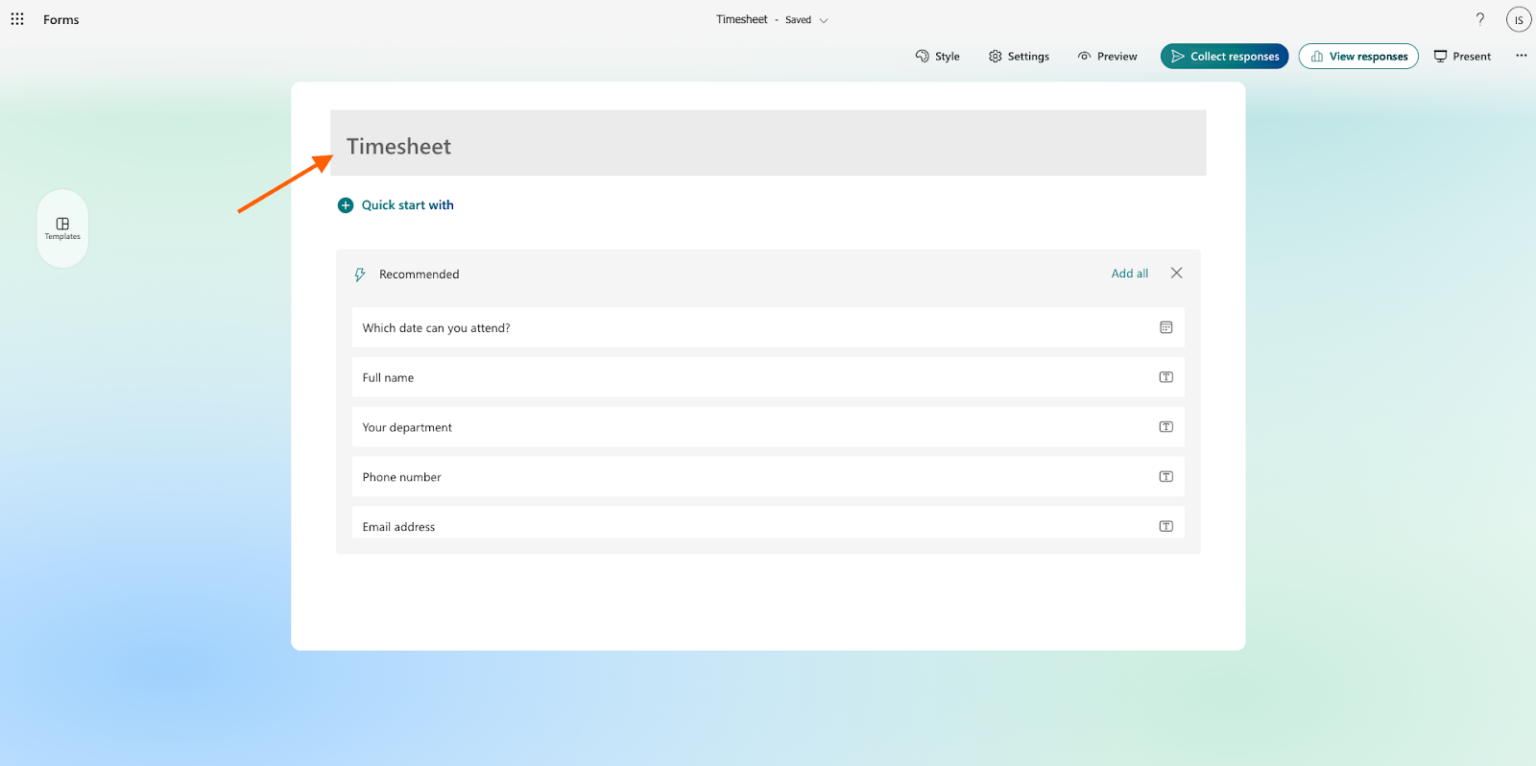Click the Add all link for recommended questions

[1129, 273]
